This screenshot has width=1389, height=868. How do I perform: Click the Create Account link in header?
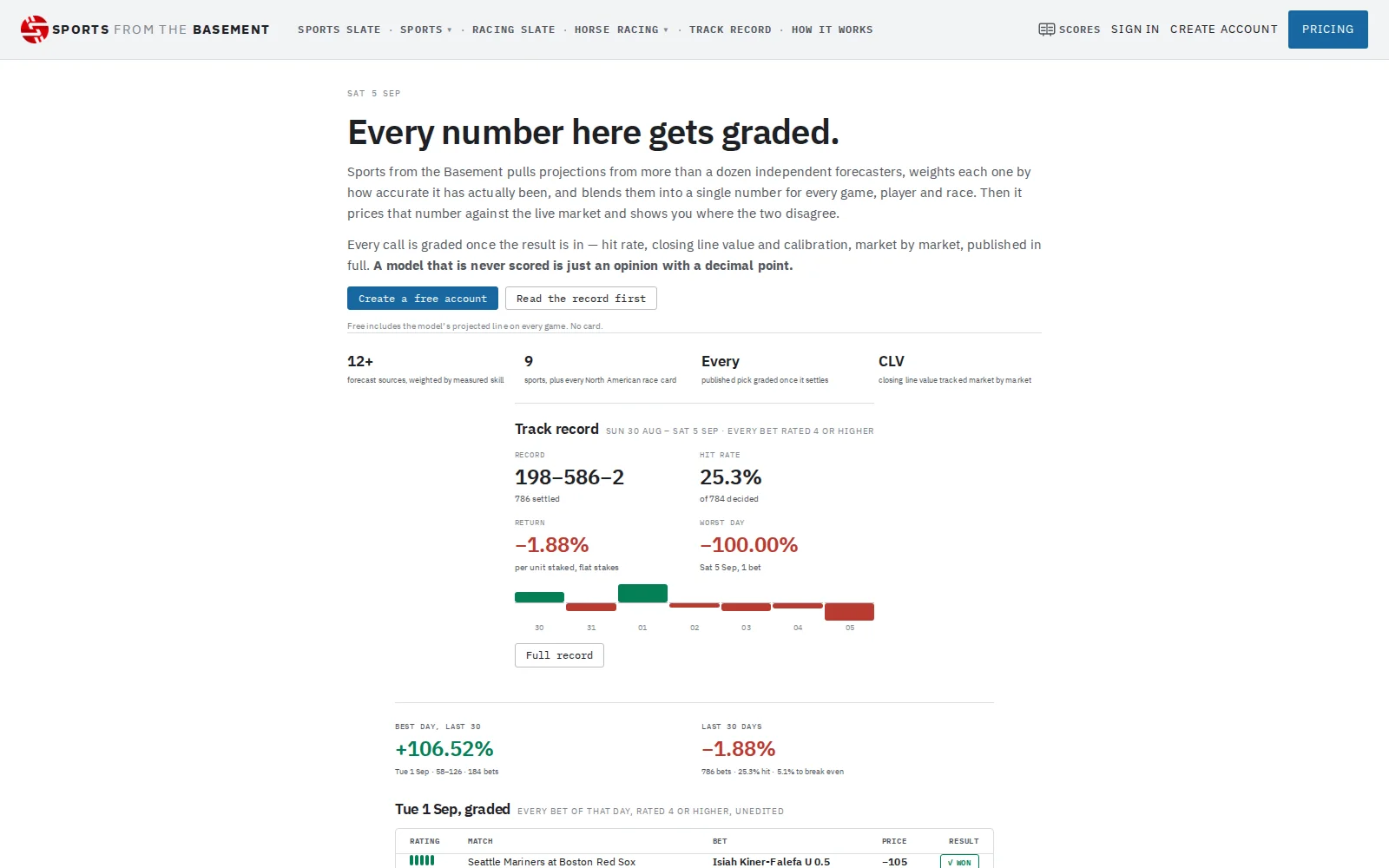(x=1224, y=30)
